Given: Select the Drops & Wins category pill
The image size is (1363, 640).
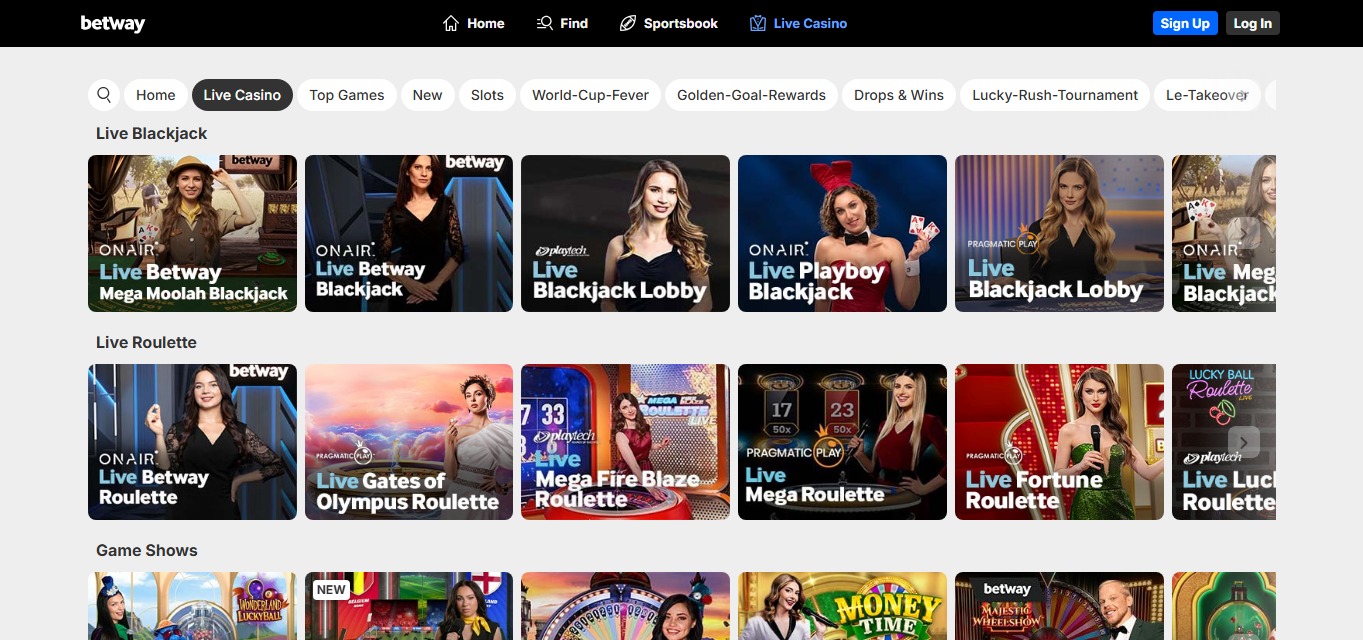Looking at the screenshot, I should pyautogui.click(x=899, y=95).
